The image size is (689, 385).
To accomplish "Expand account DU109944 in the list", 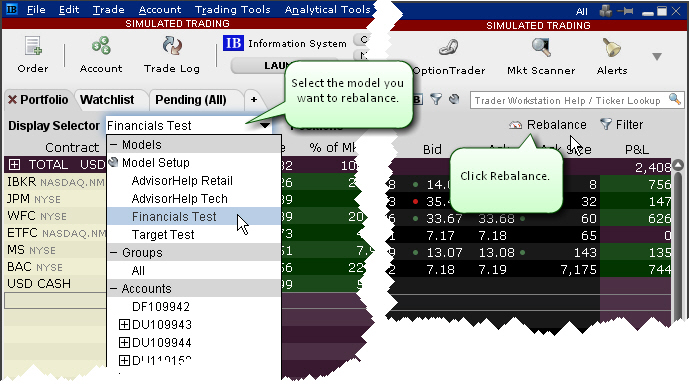I will [x=124, y=343].
